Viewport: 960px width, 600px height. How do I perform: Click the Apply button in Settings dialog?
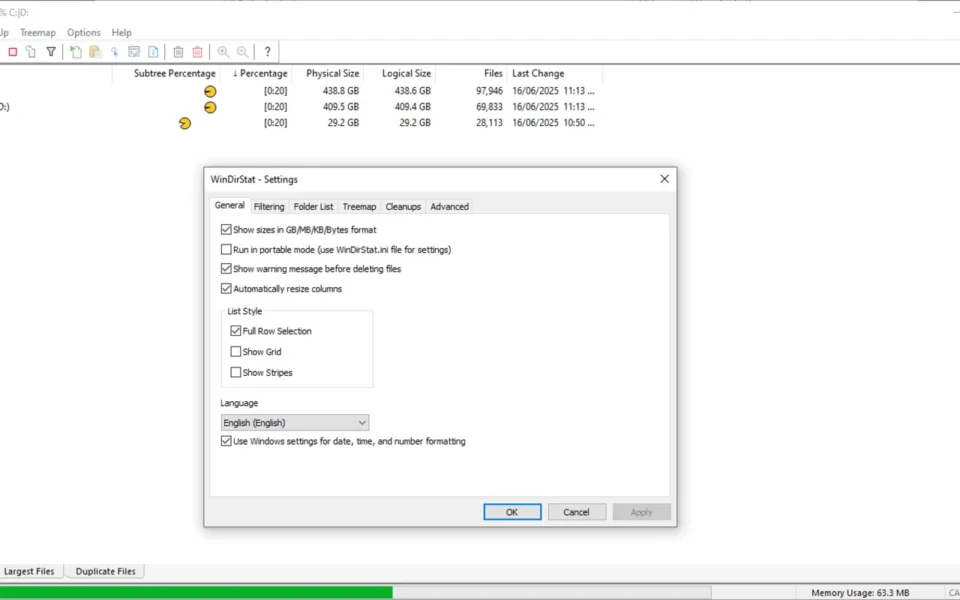tap(641, 512)
